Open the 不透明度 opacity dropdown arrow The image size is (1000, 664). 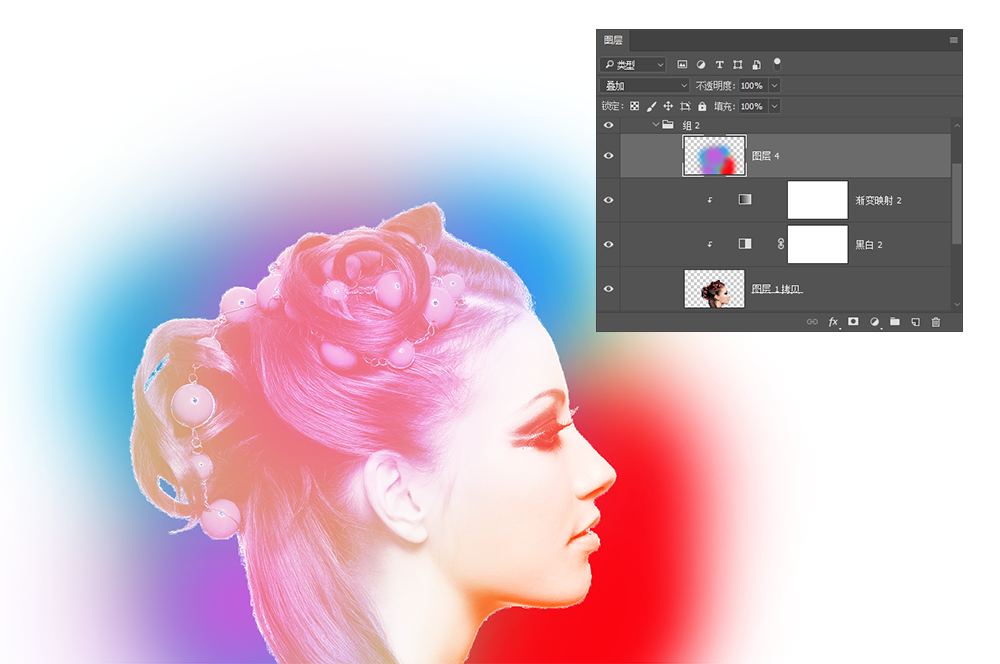774,86
